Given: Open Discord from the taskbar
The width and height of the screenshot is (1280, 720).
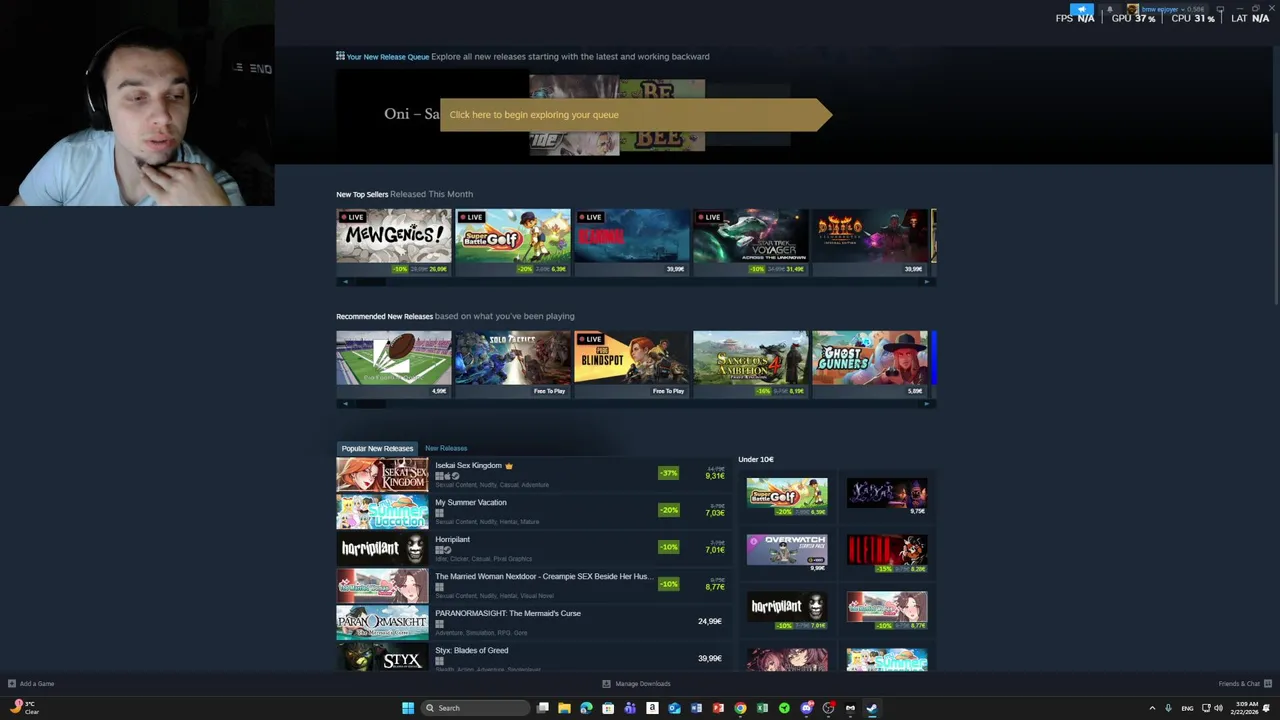Looking at the screenshot, I should point(807,708).
